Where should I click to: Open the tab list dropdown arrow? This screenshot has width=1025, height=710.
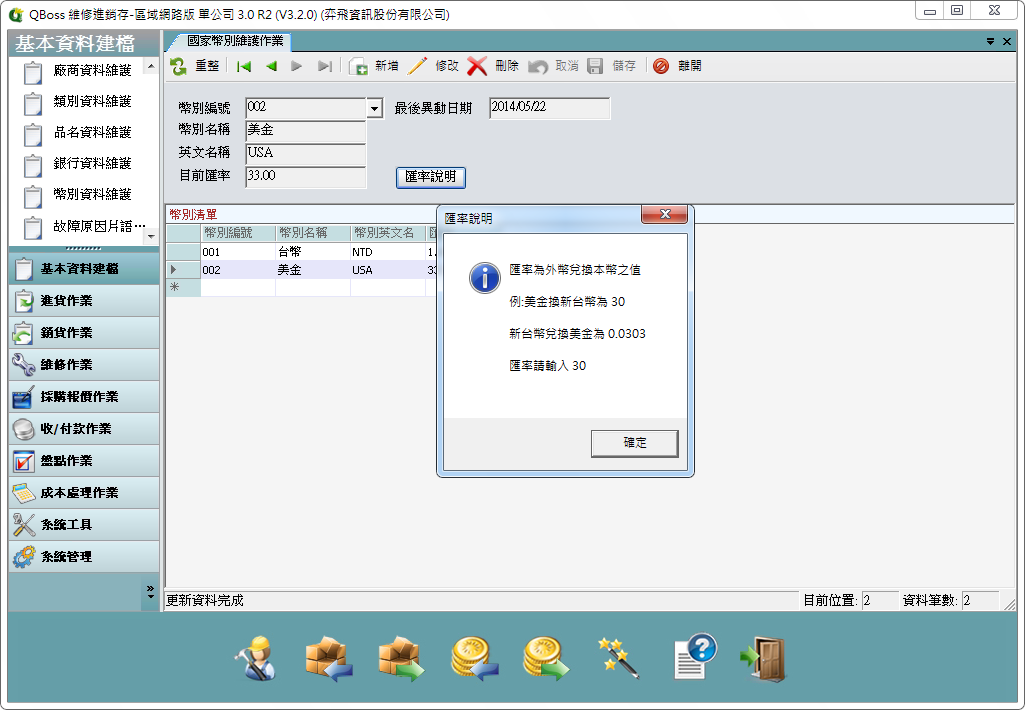pyautogui.click(x=990, y=41)
